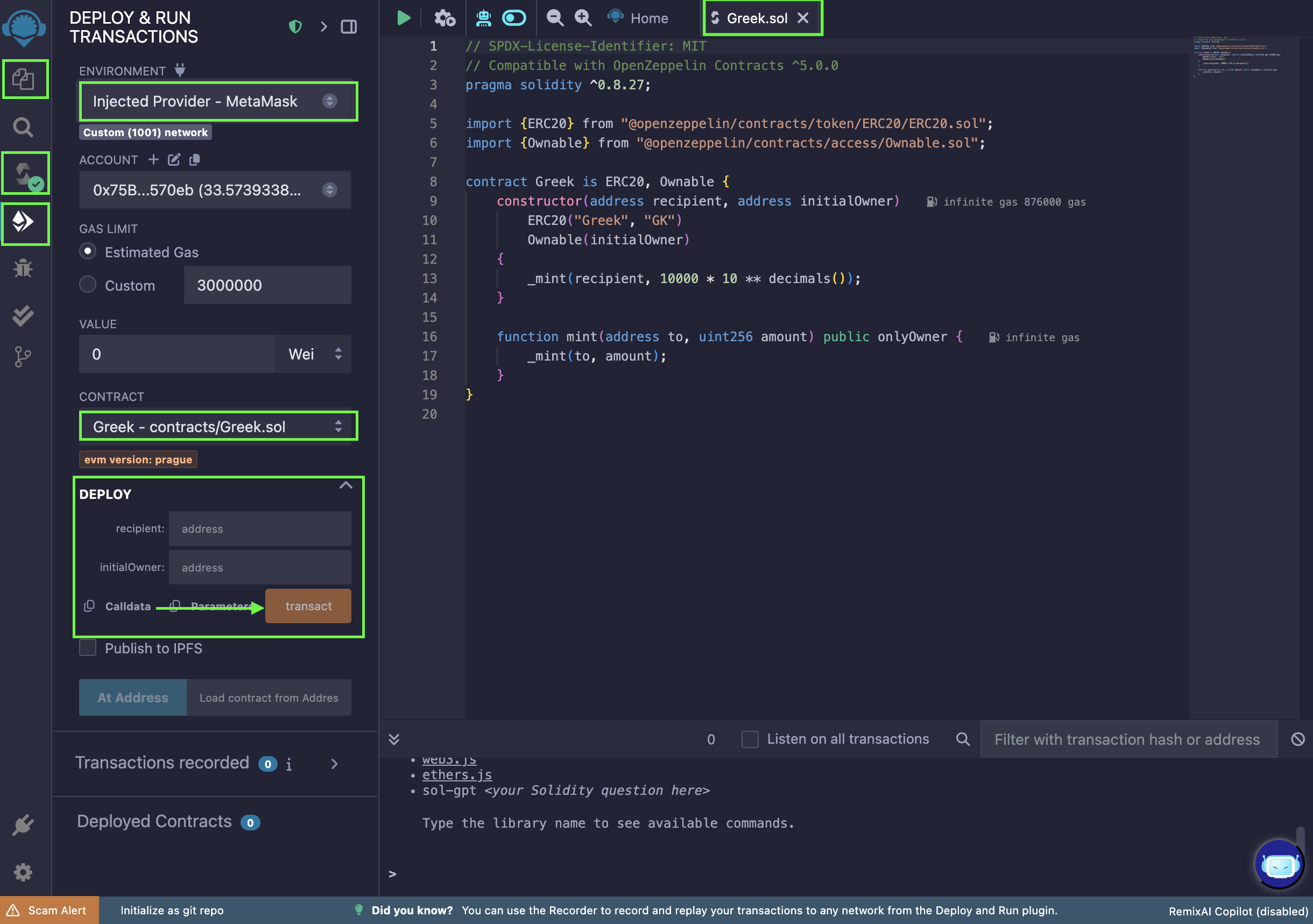Viewport: 1313px width, 924px height.
Task: Open the Git source control icon
Action: coord(23,357)
